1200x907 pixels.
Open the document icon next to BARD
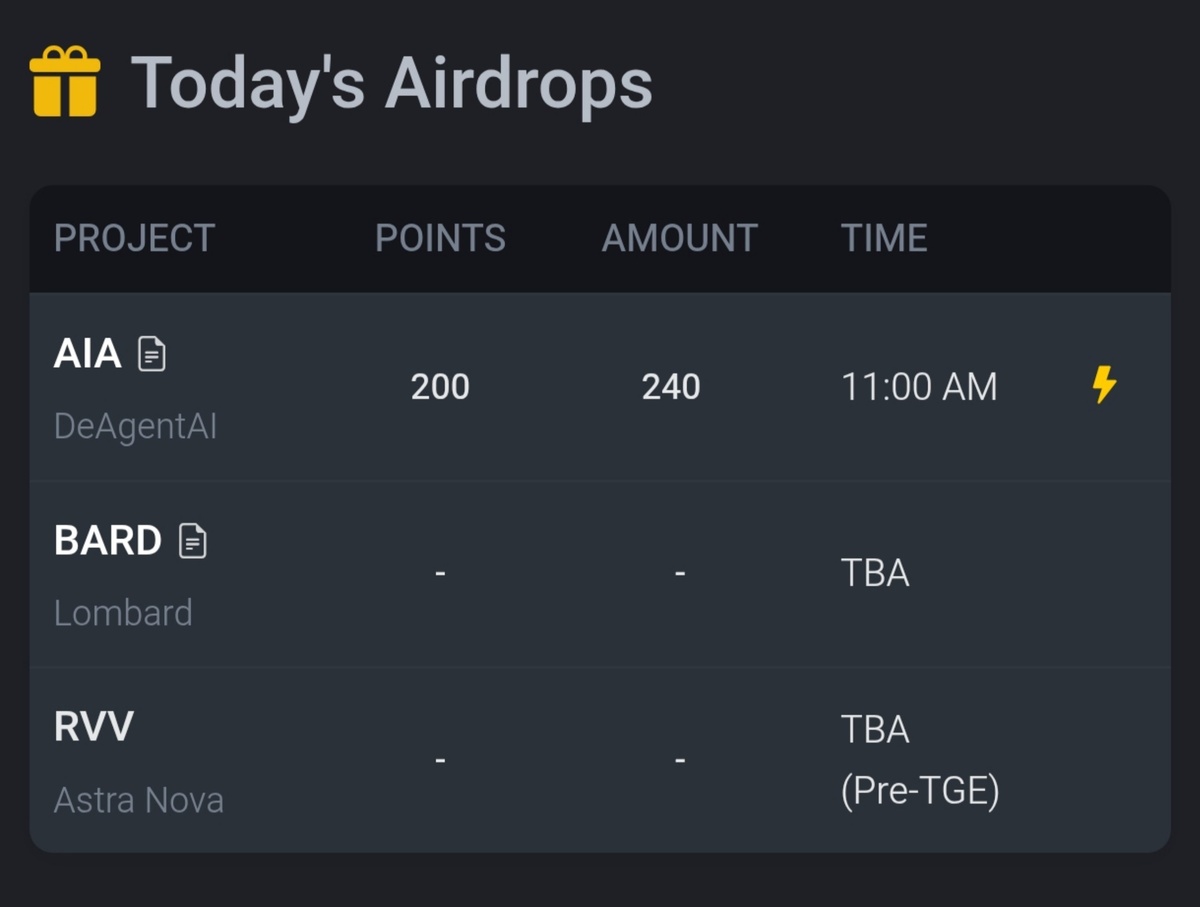pyautogui.click(x=193, y=541)
